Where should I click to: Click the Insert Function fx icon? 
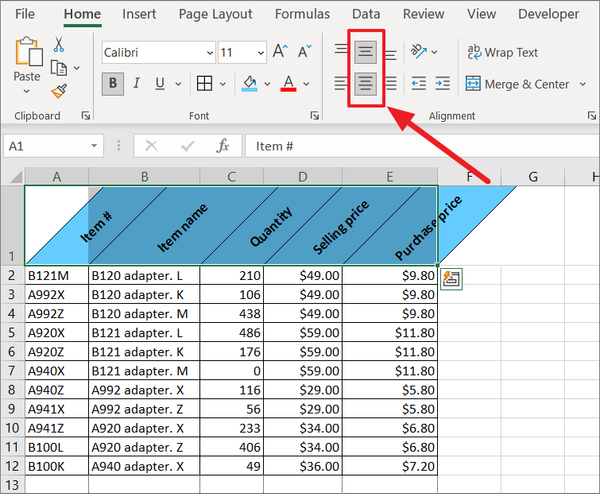(223, 146)
